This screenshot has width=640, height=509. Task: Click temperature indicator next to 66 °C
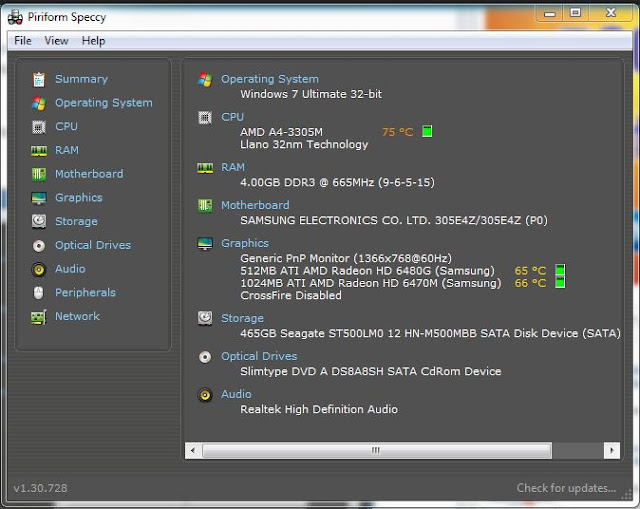(560, 282)
